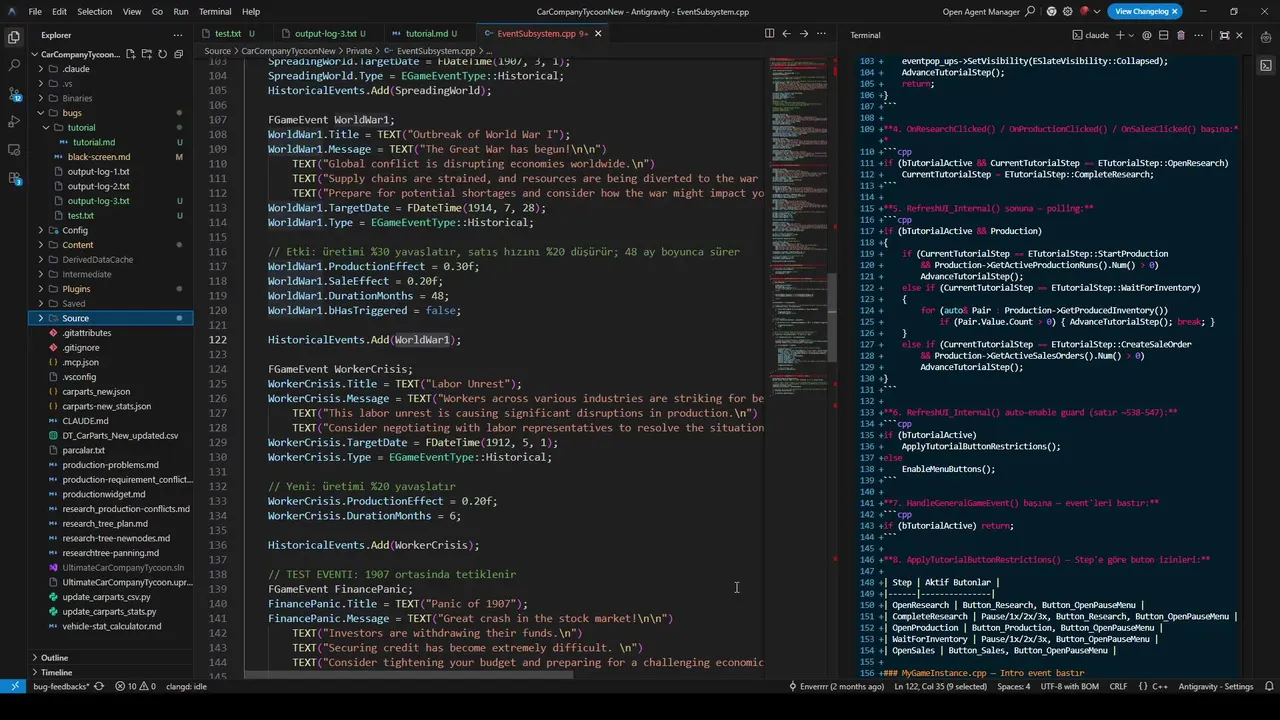Viewport: 1280px width, 720px height.
Task: Click the bug-feedbacks branch in status bar
Action: [x=62, y=686]
